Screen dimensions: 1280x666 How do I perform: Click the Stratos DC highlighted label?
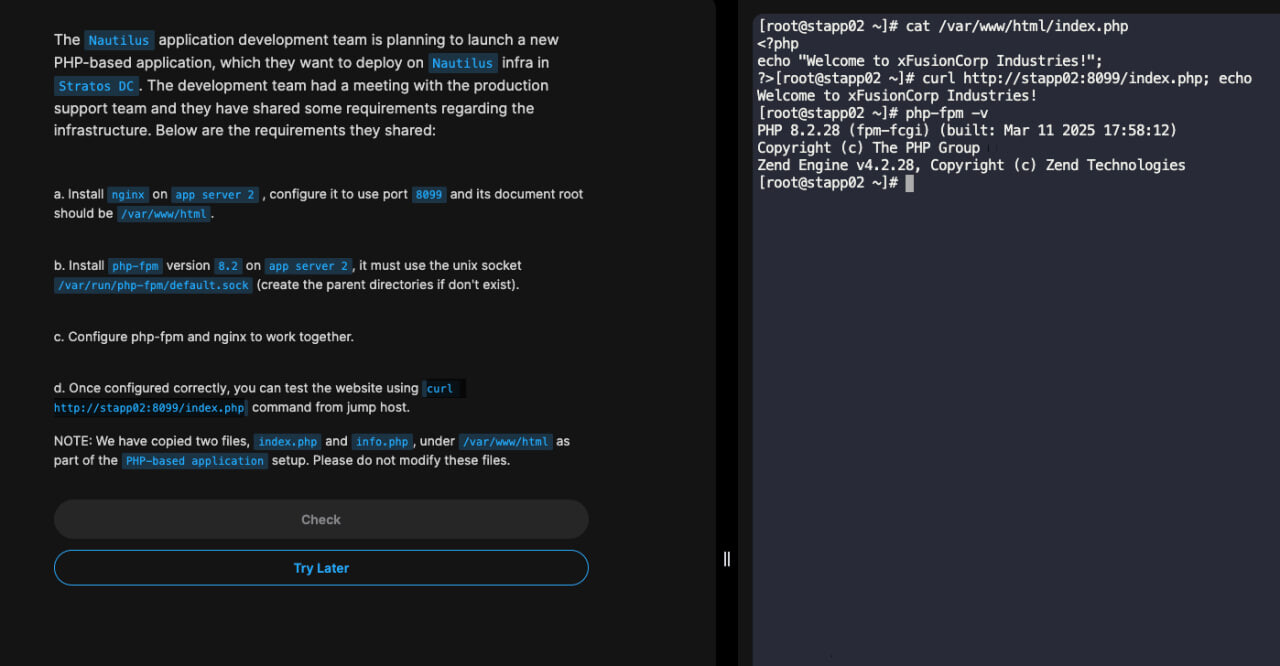click(97, 86)
